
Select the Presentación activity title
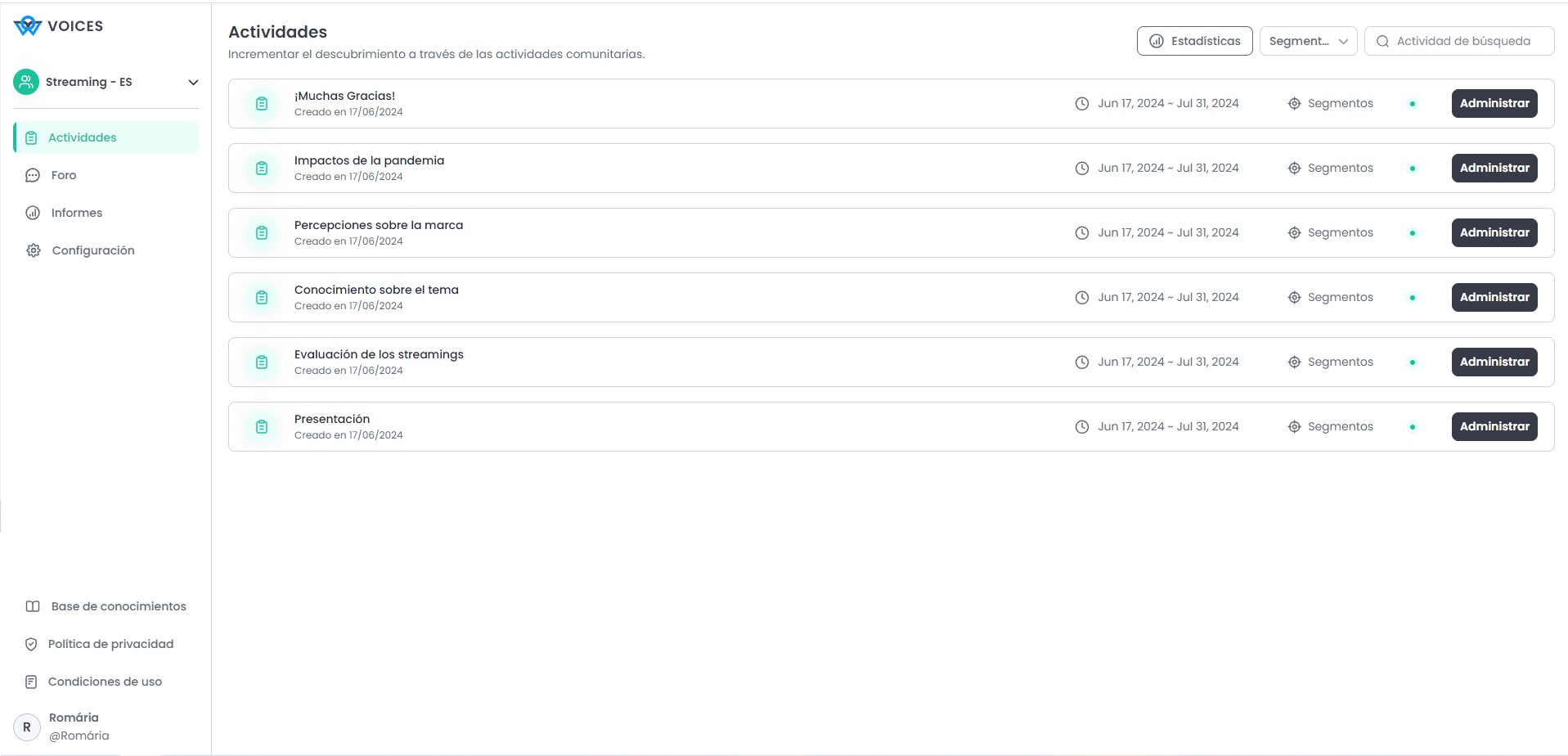click(332, 419)
